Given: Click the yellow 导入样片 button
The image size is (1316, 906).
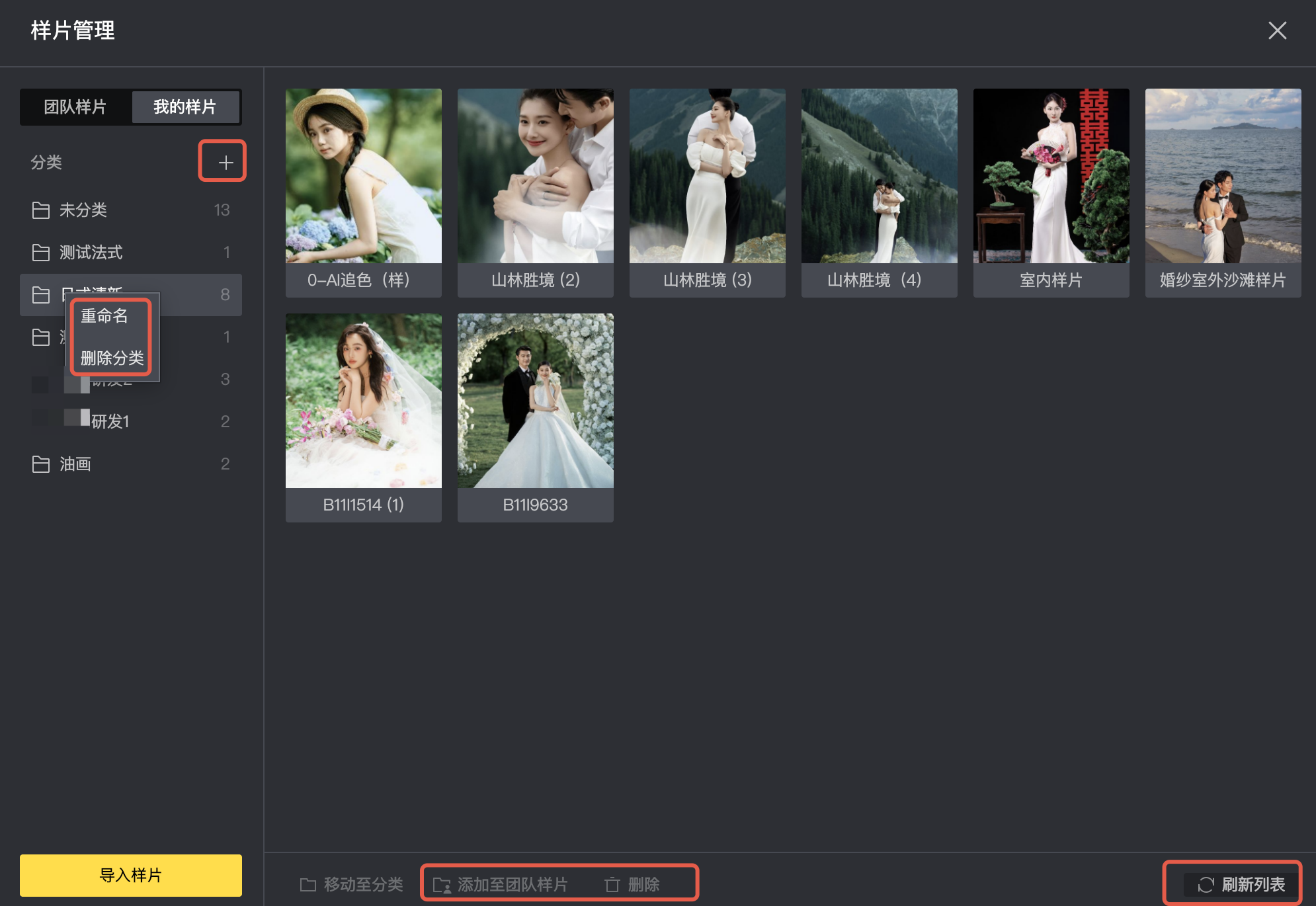Looking at the screenshot, I should (x=131, y=876).
